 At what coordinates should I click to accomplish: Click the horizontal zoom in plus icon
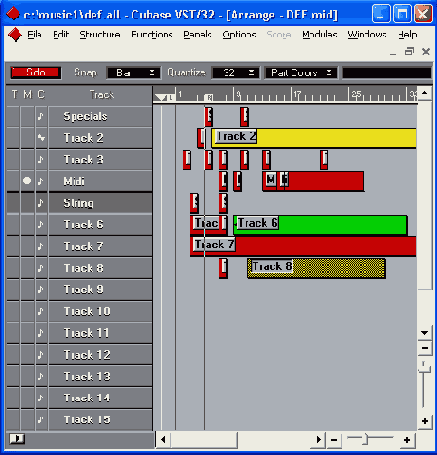click(x=407, y=440)
